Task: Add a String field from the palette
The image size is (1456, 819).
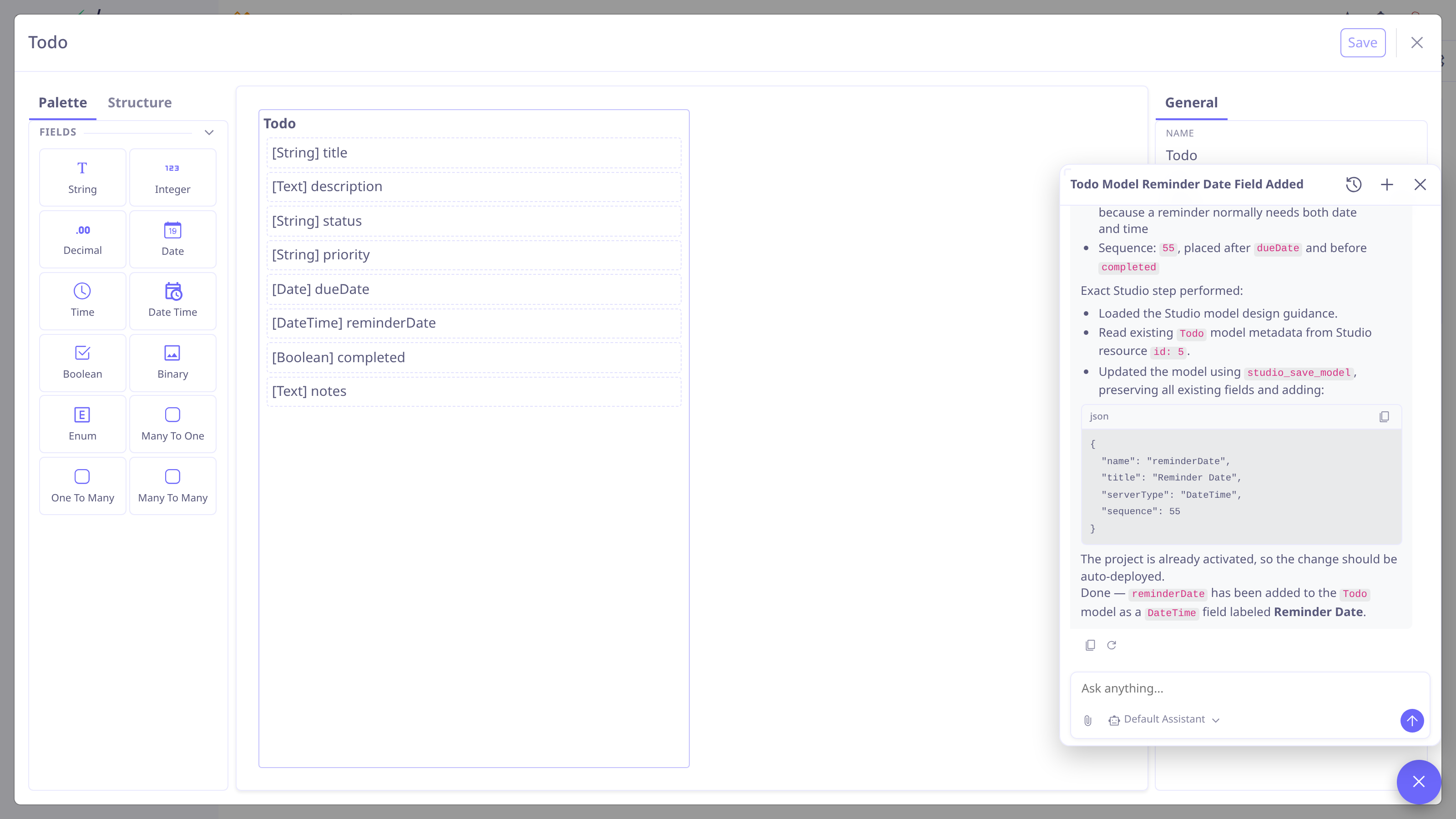Action: coord(82,177)
